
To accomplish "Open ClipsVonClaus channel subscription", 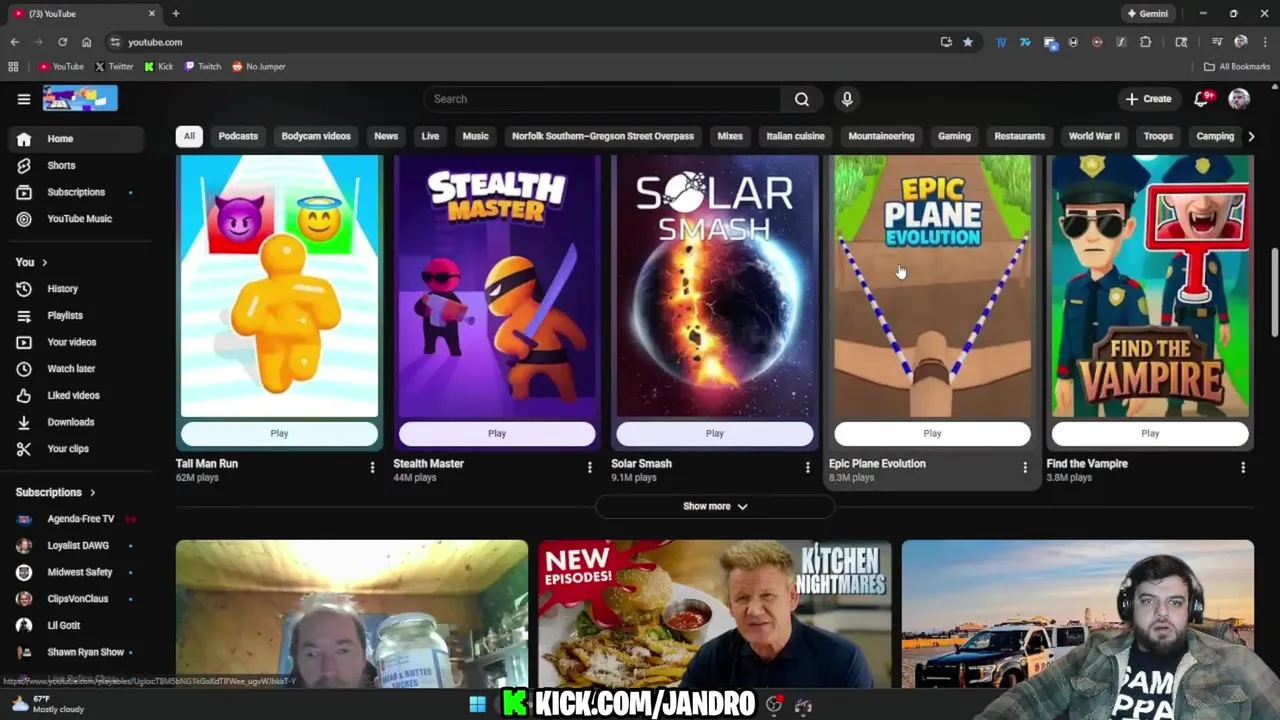I will coord(76,598).
